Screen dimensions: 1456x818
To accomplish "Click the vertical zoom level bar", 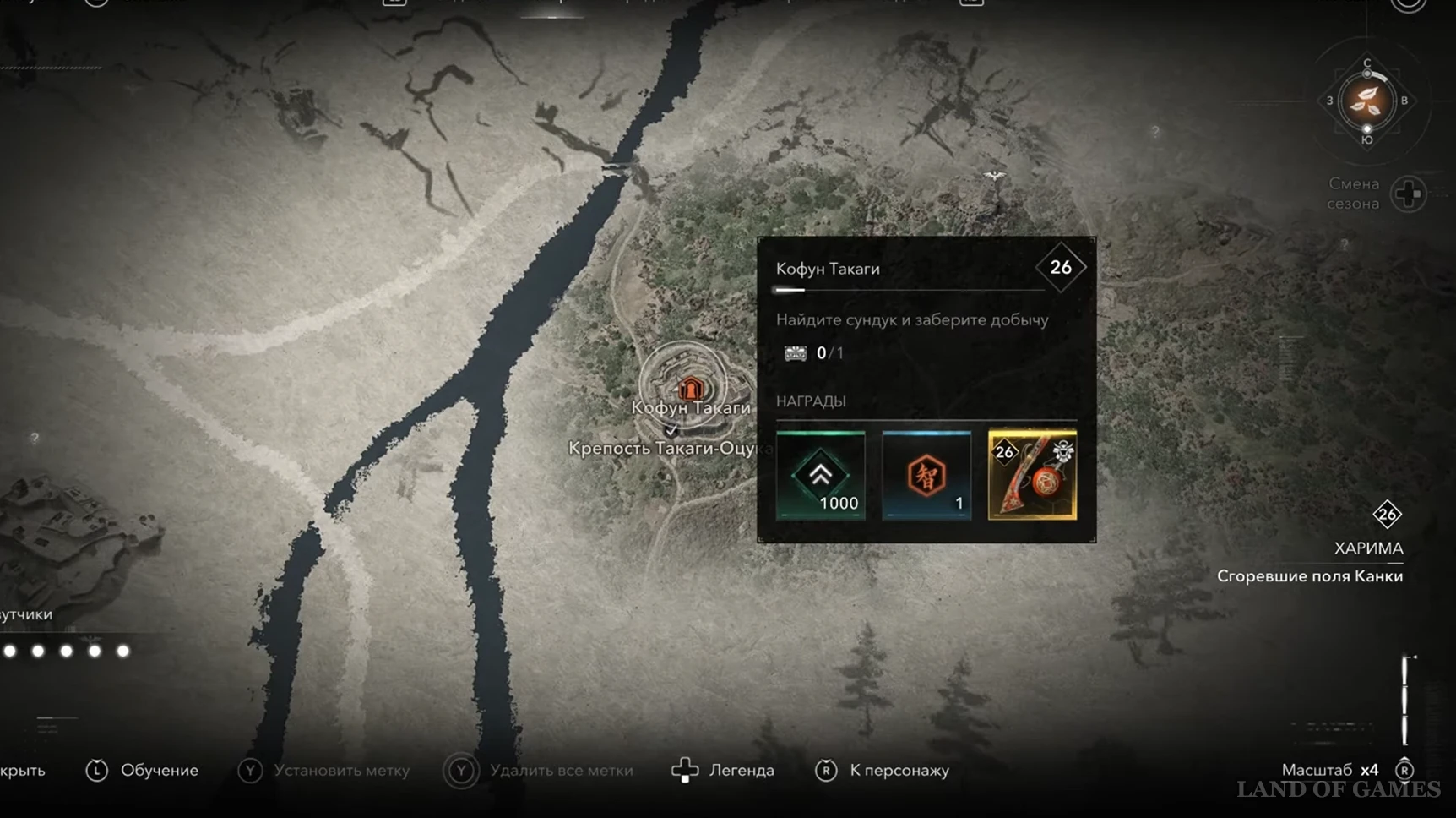I will coord(1406,700).
